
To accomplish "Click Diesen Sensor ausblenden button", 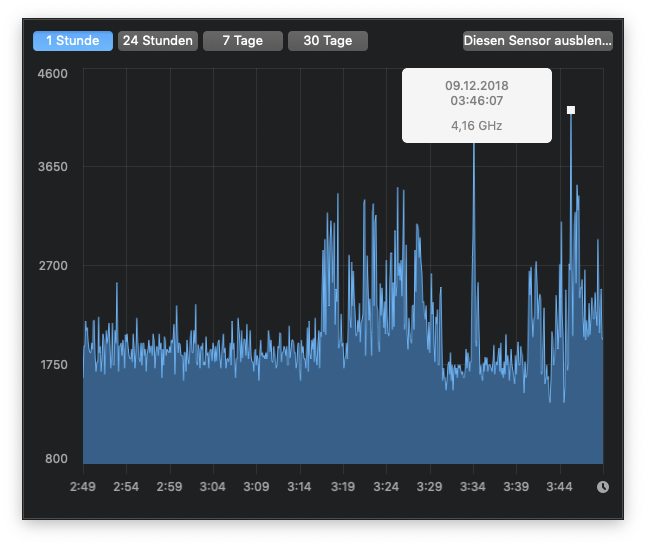I will 538,41.
